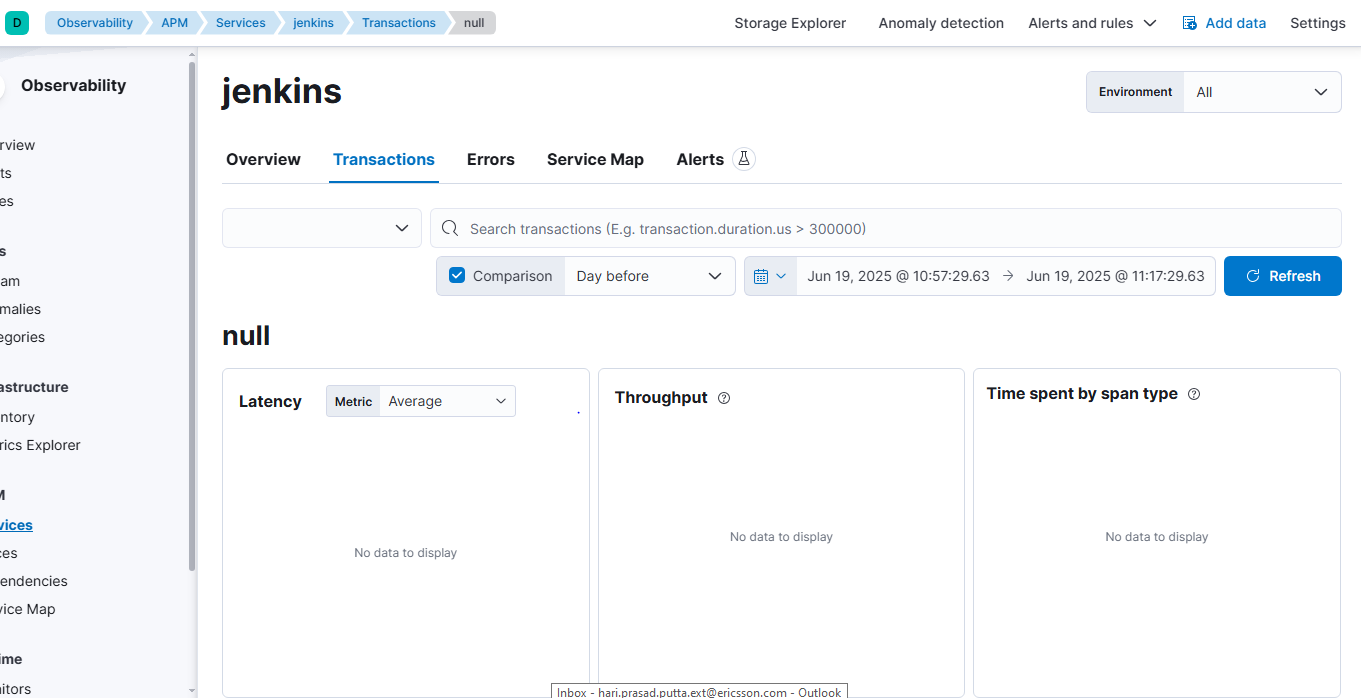Click the start date Jun 19, 2025 @ 10:57:29.63

[x=898, y=276]
